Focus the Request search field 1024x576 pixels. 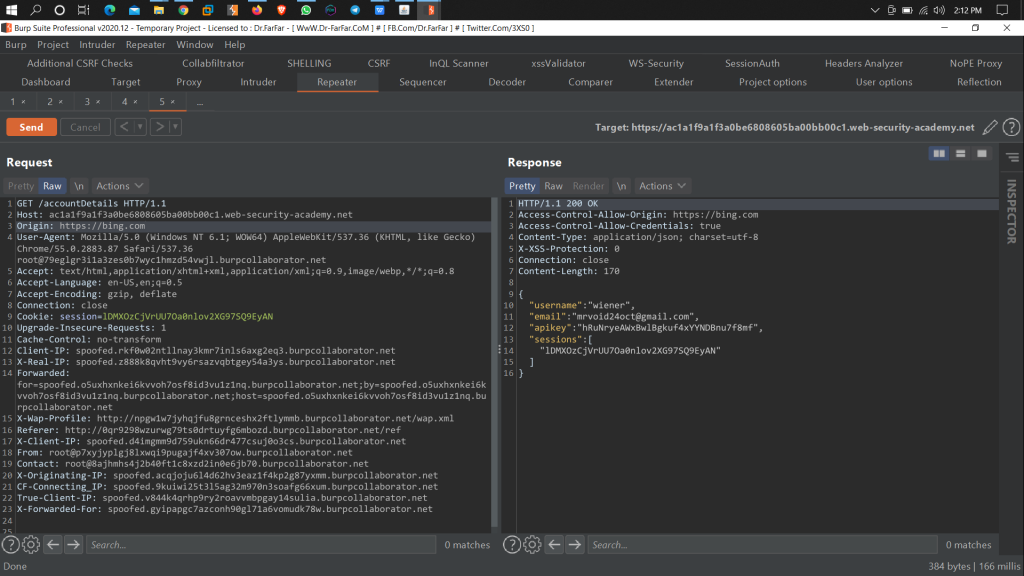point(261,545)
